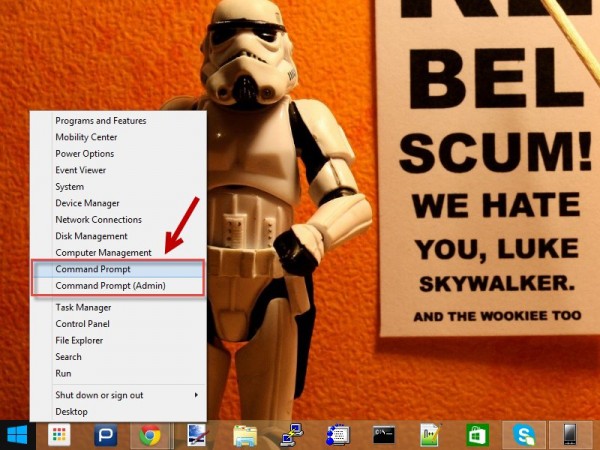Select Shut down or sign out
The image size is (600, 450).
99,395
